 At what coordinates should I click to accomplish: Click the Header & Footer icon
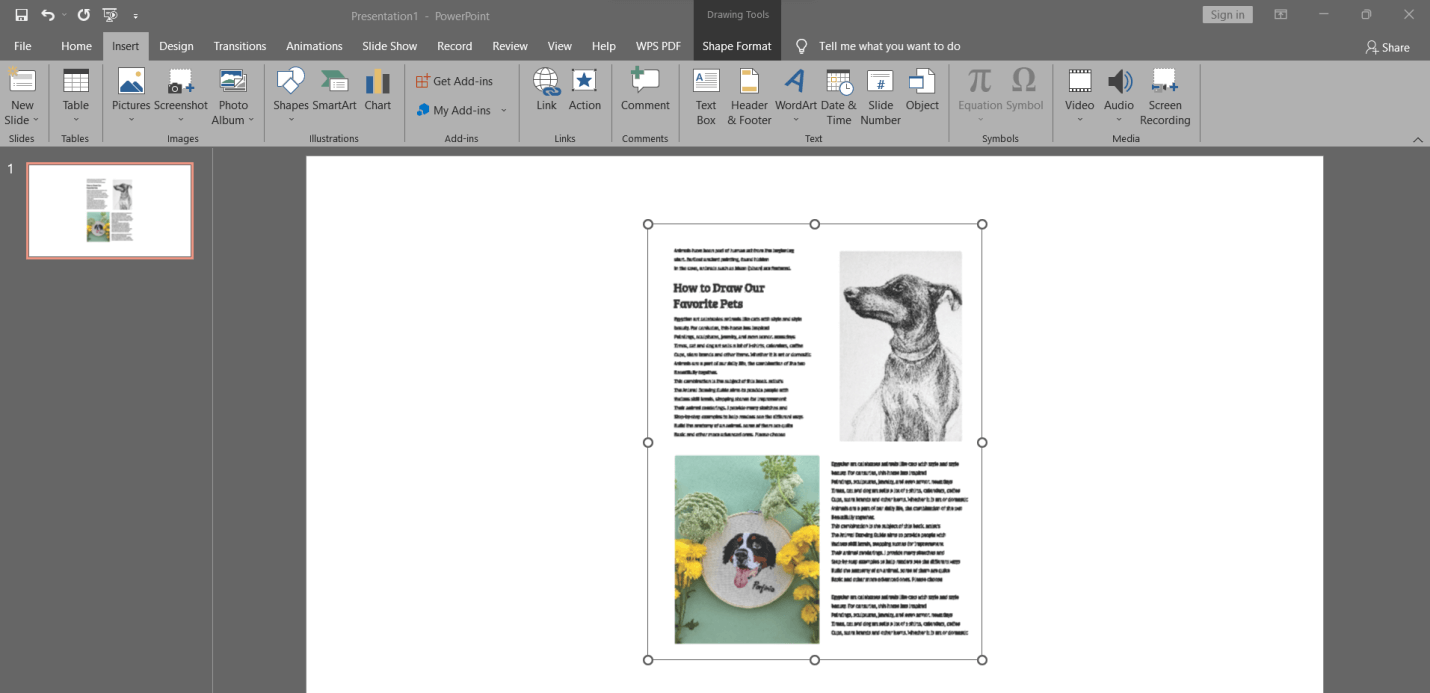749,97
